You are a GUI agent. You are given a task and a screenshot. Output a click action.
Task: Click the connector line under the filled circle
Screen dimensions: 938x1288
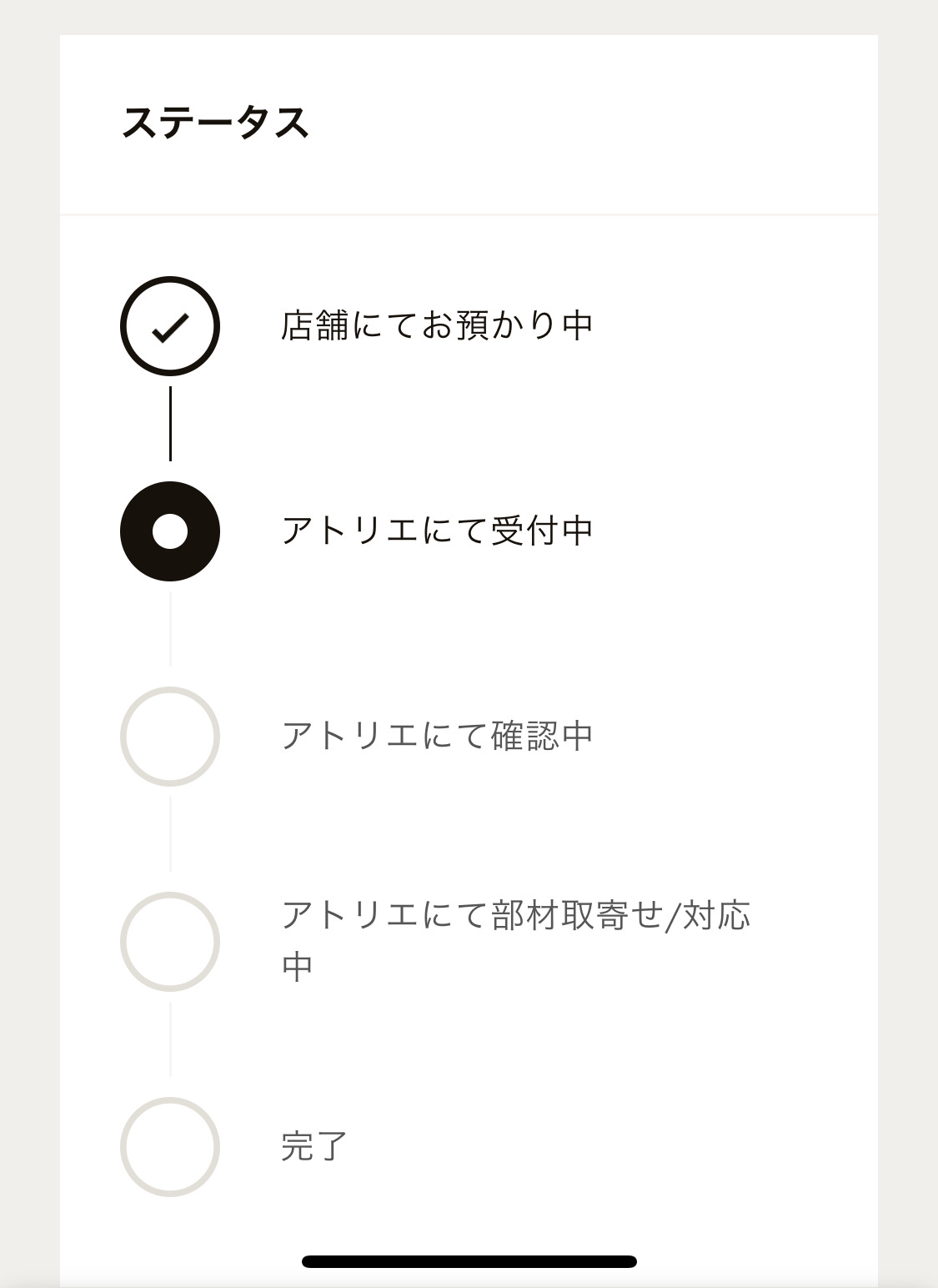pos(170,629)
